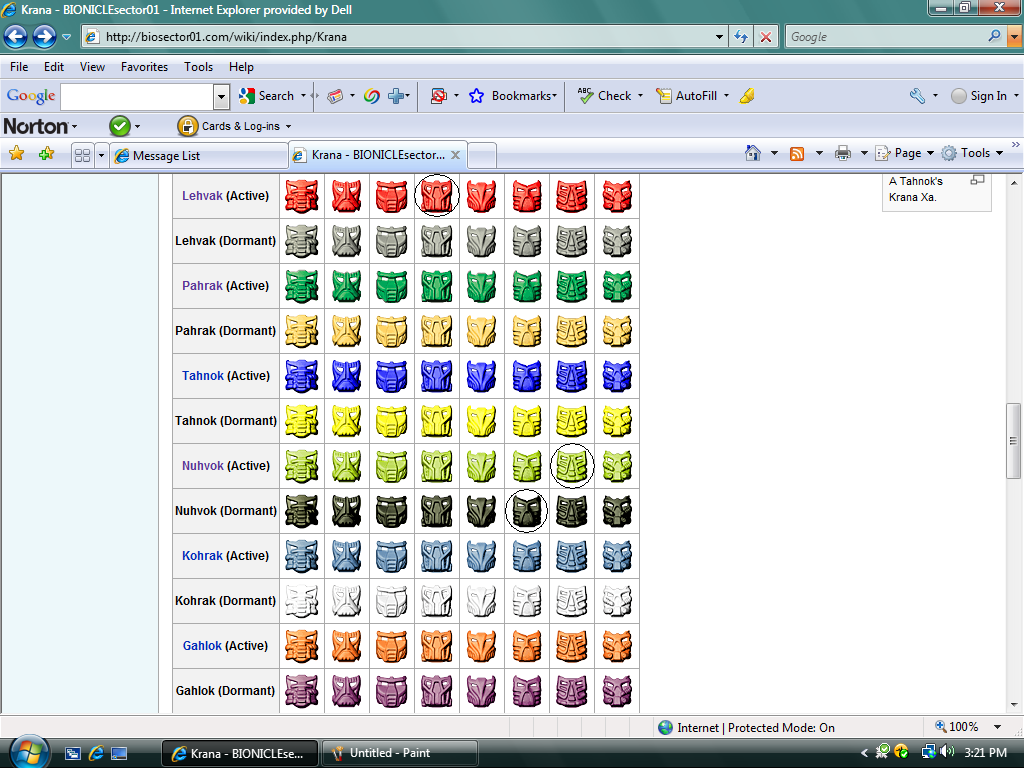
Task: Open Google toolbar search box dropdown
Action: [x=221, y=97]
